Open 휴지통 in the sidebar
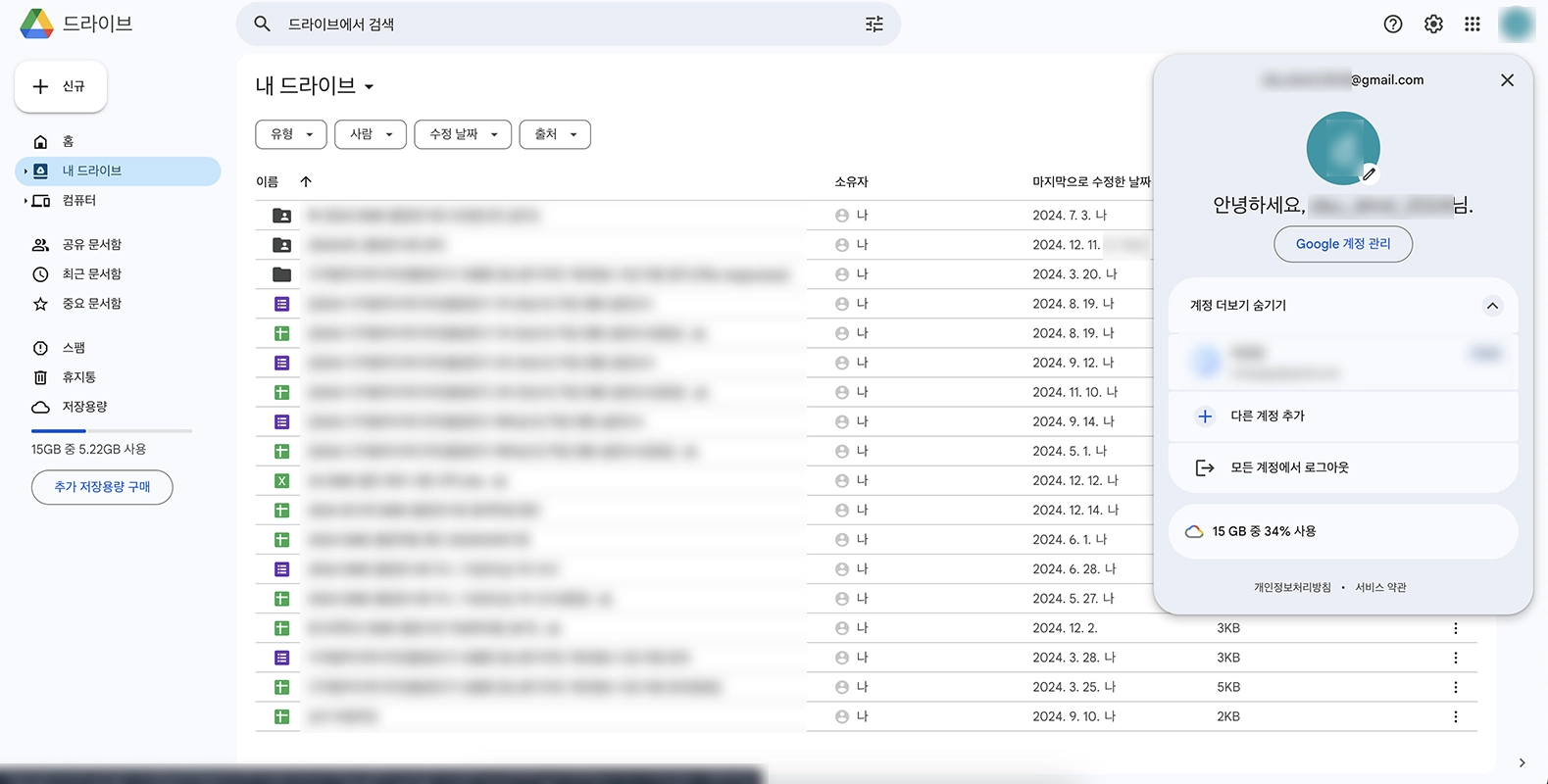Image resolution: width=1548 pixels, height=784 pixels. (78, 377)
